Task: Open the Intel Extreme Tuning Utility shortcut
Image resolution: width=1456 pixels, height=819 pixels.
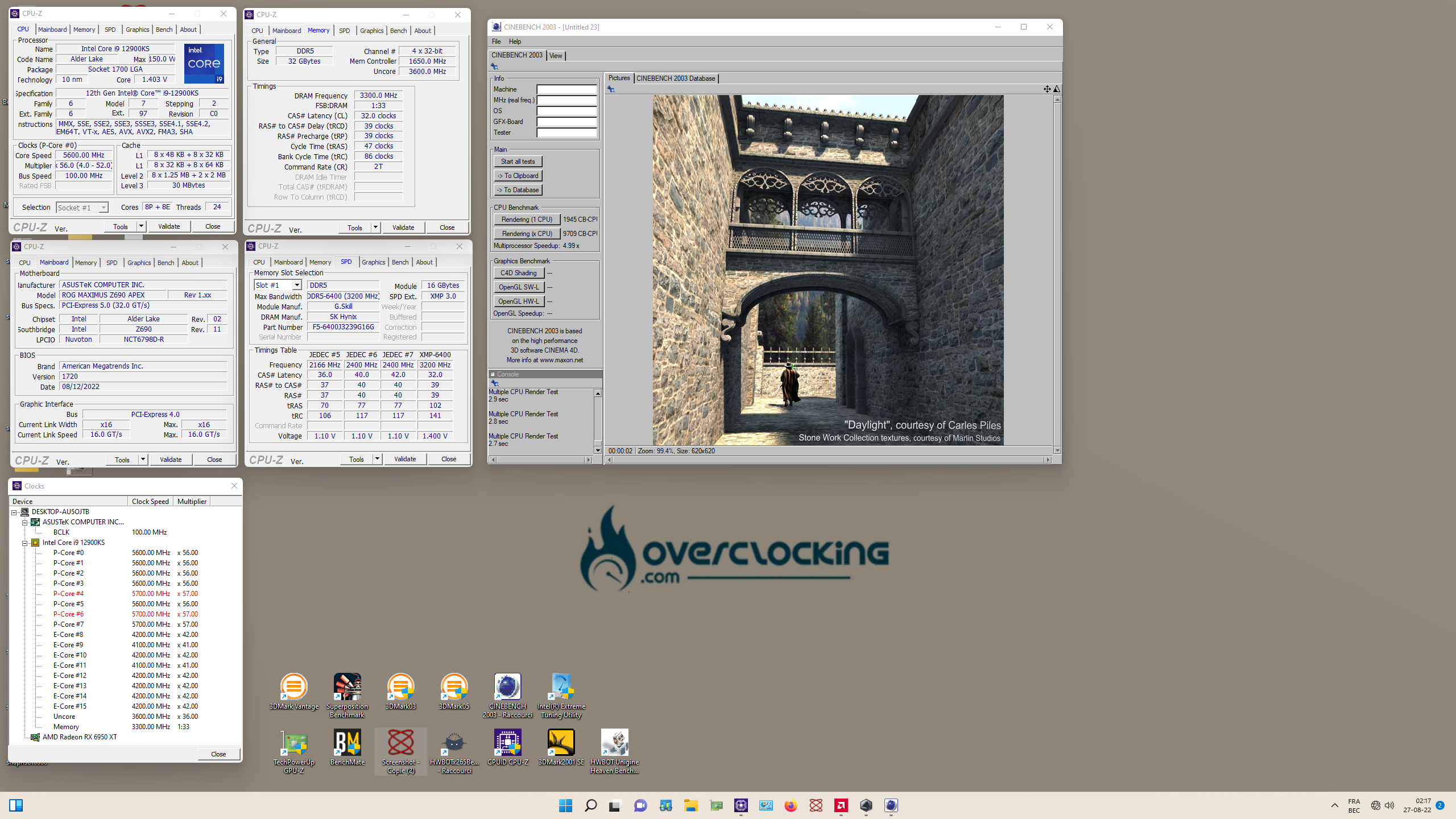Action: point(561,695)
